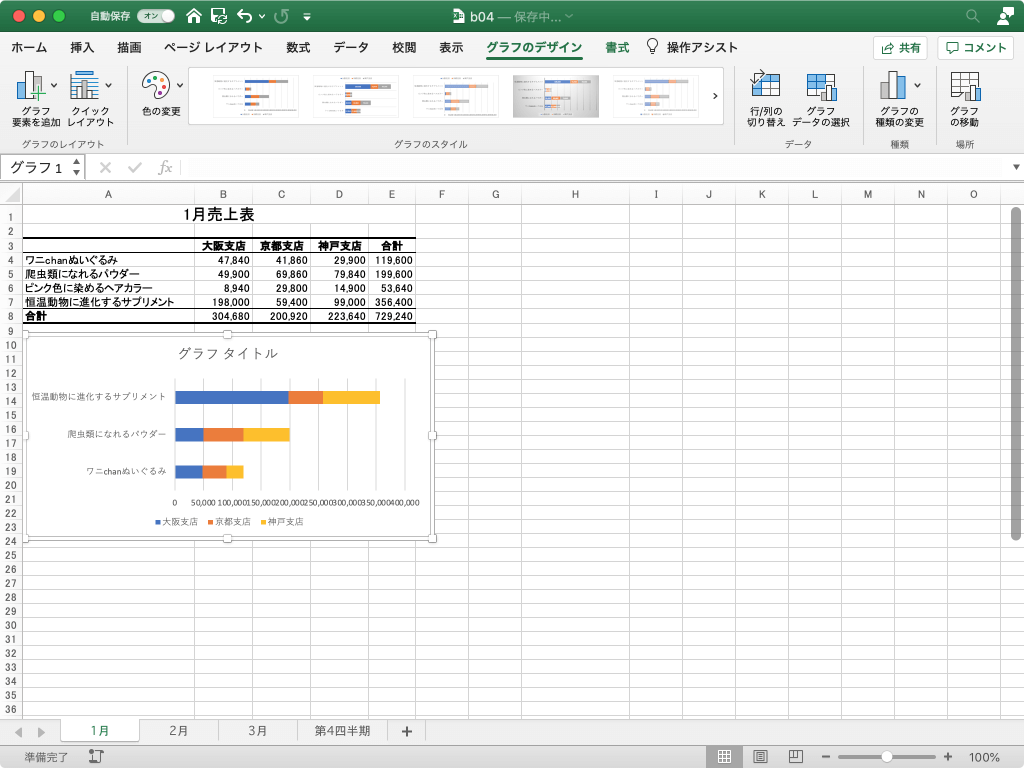This screenshot has width=1024, height=768.
Task: Click the accessibility icon in status bar
Action: (x=96, y=756)
